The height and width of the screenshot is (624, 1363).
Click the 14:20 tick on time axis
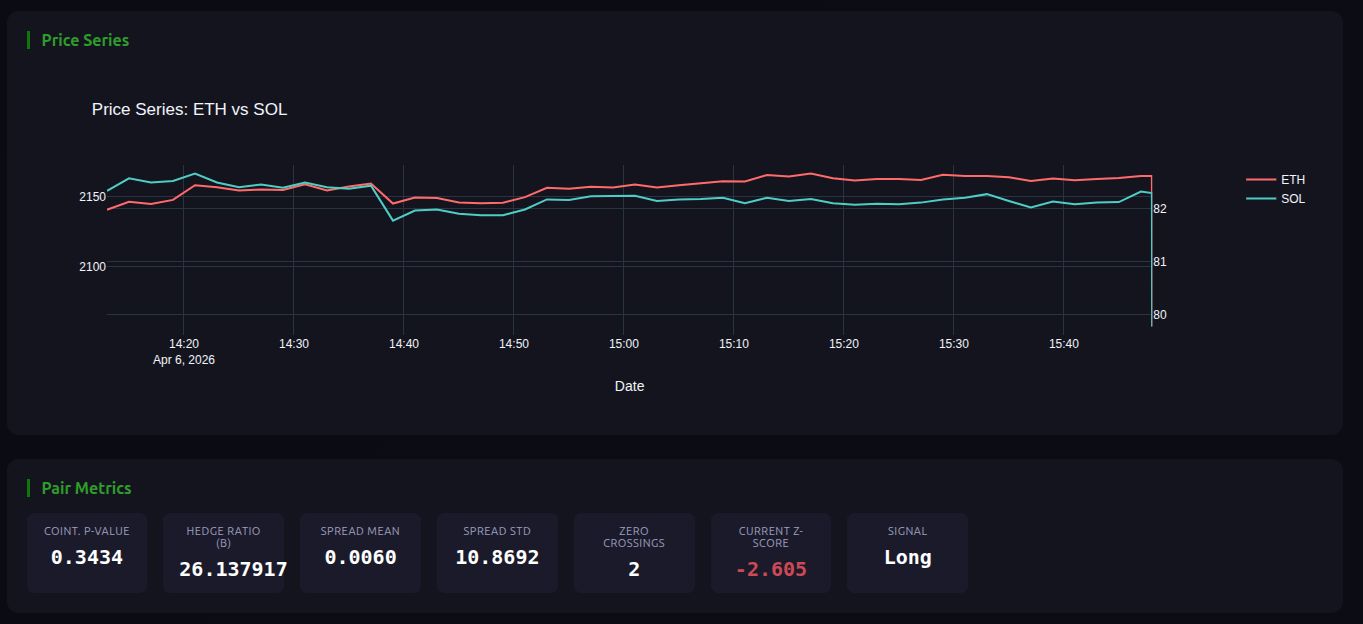pos(183,343)
